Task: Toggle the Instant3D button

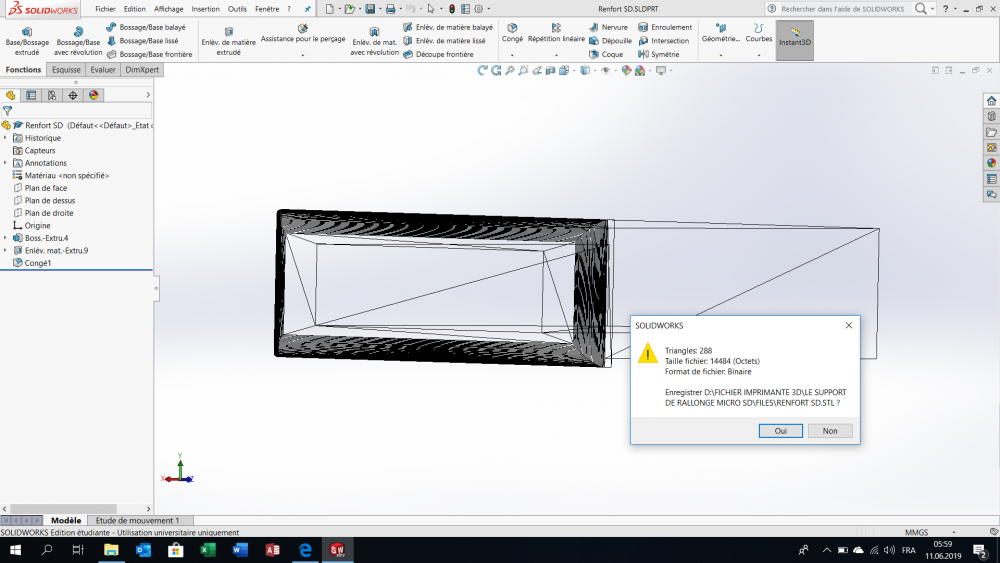Action: 795,40
